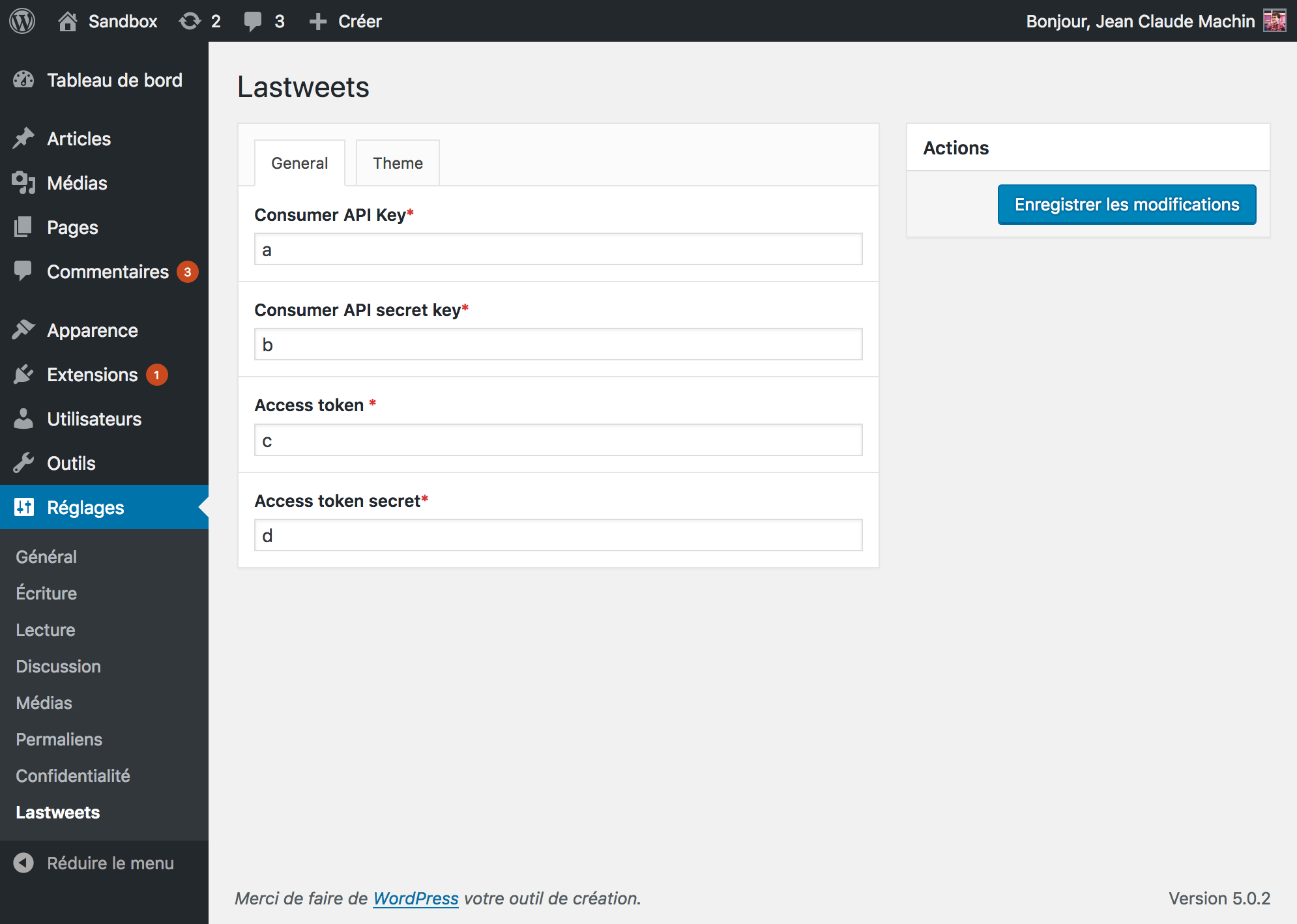Open Médias settings submenu
Image resolution: width=1297 pixels, height=924 pixels.
click(x=44, y=702)
